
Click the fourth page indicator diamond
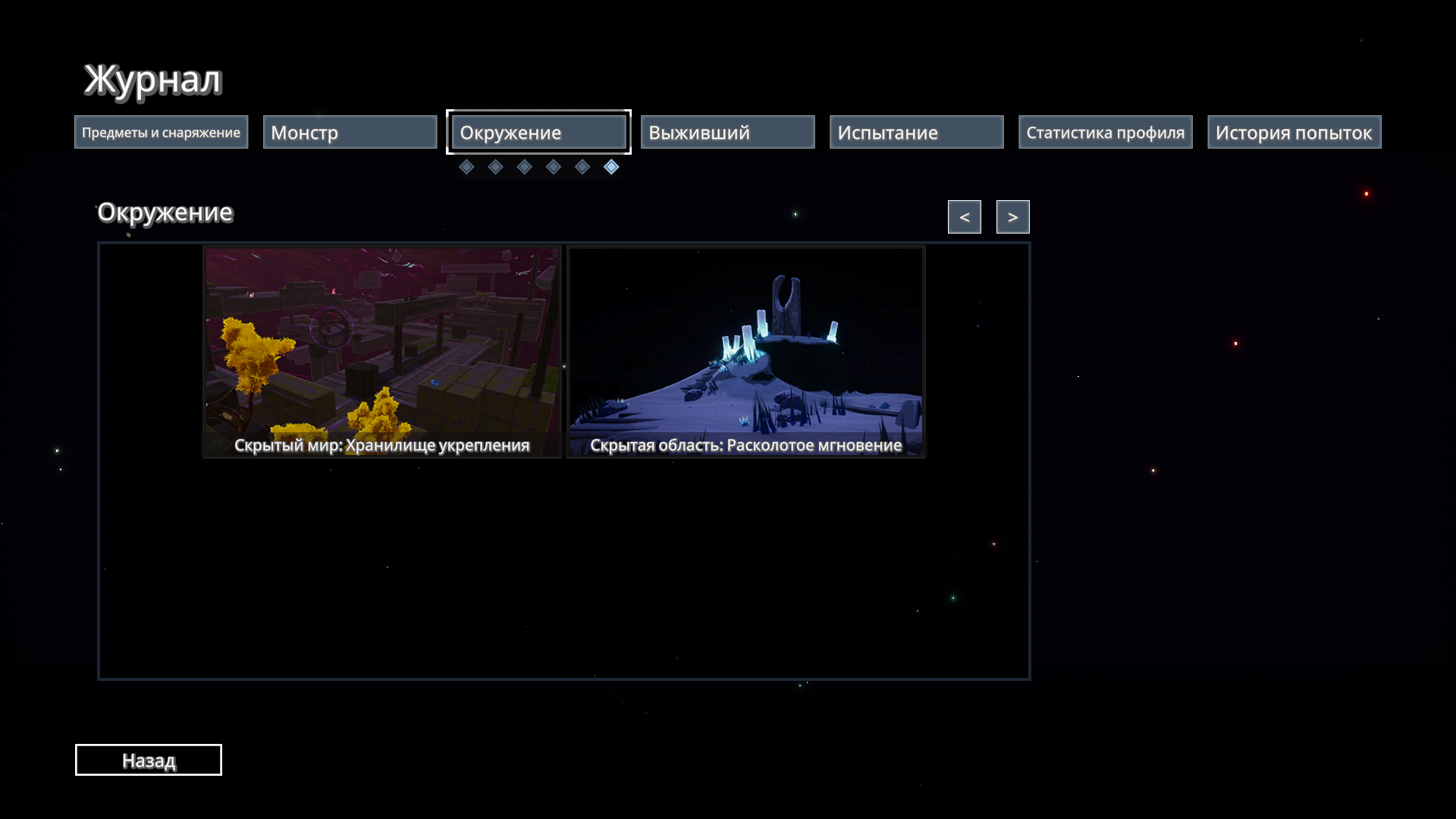point(554,167)
